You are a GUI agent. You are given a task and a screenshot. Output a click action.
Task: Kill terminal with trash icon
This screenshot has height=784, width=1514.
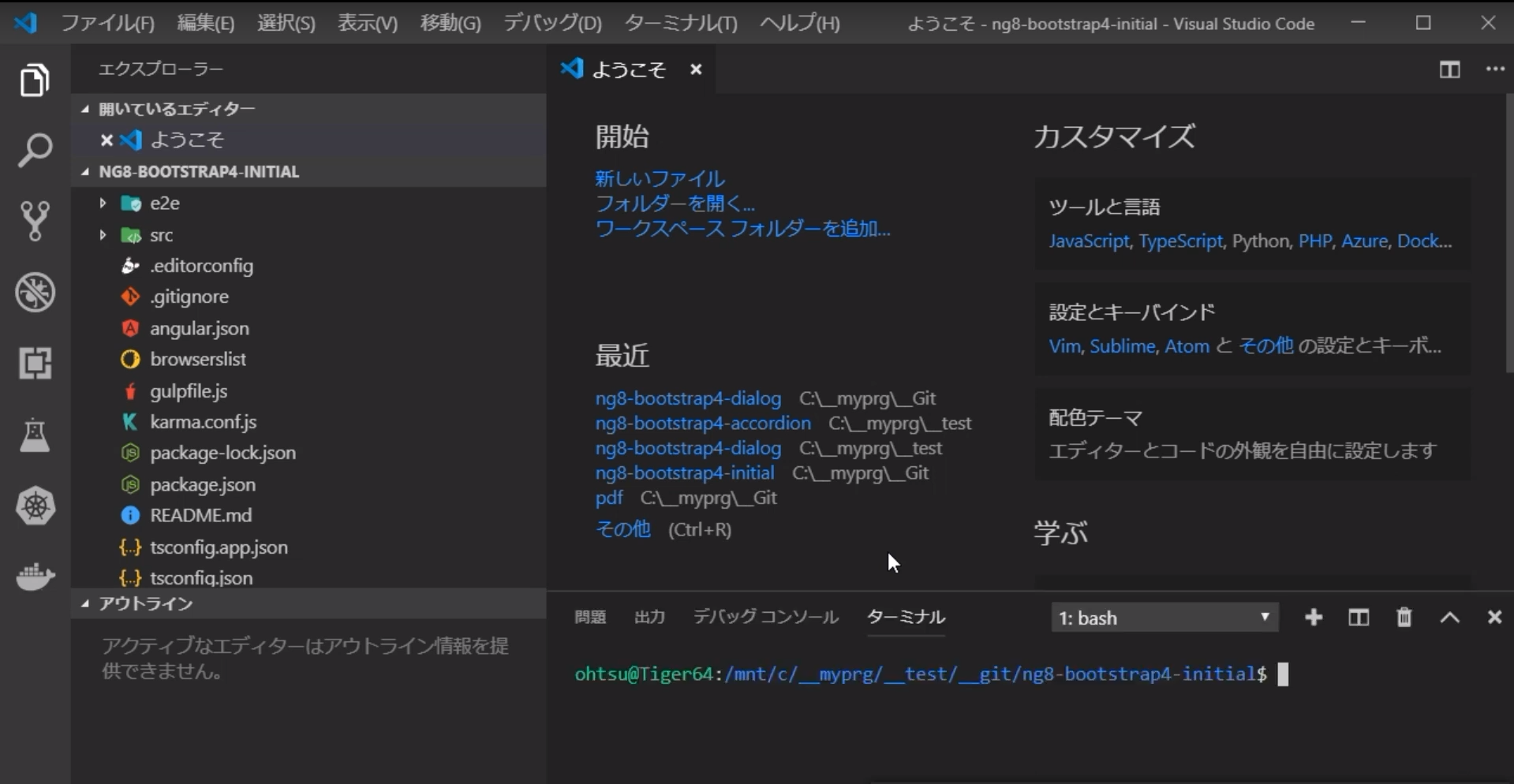point(1404,618)
